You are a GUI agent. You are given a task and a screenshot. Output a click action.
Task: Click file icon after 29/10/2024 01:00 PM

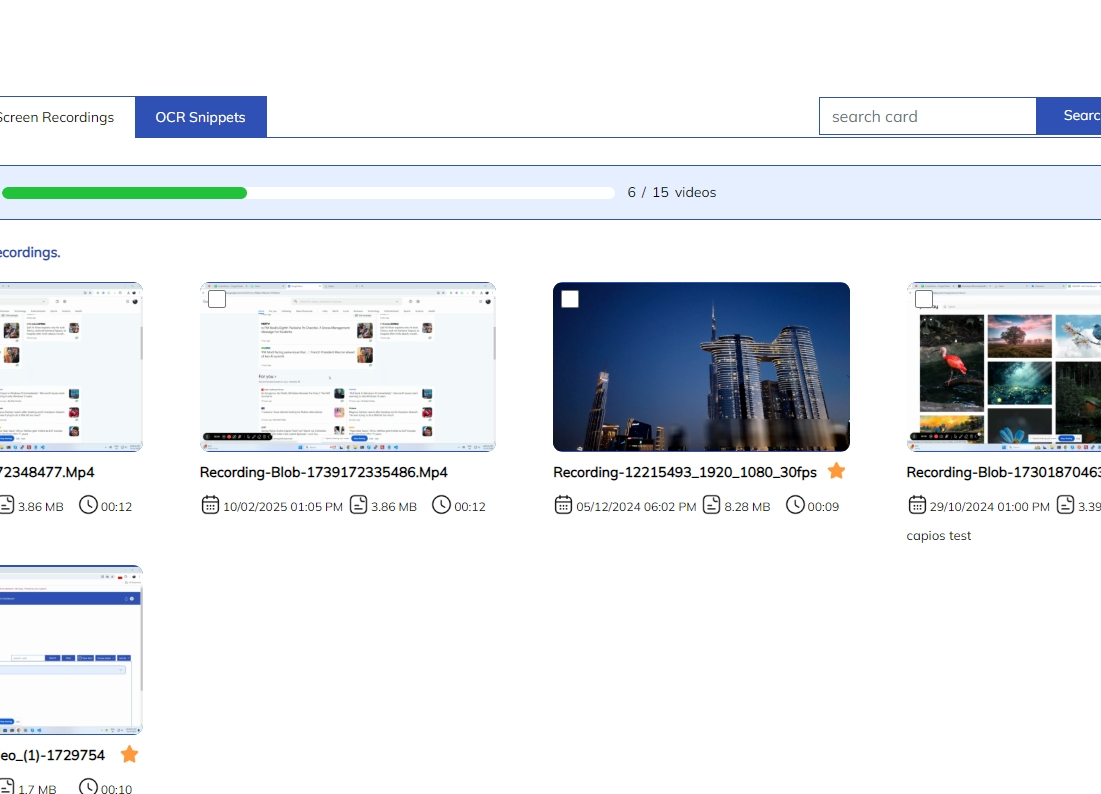coord(1065,505)
